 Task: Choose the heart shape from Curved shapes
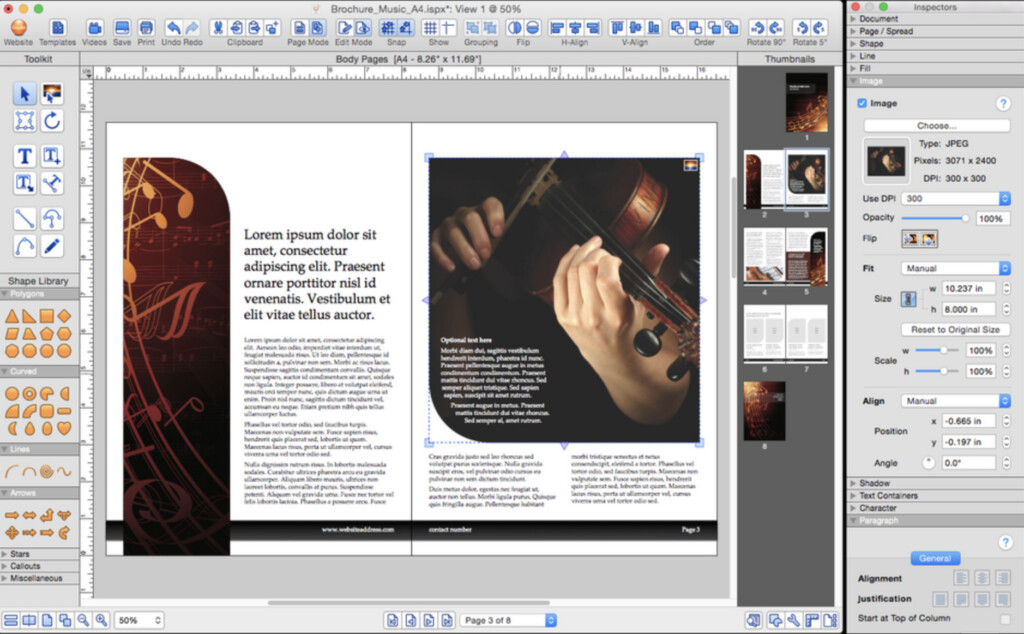click(x=63, y=428)
